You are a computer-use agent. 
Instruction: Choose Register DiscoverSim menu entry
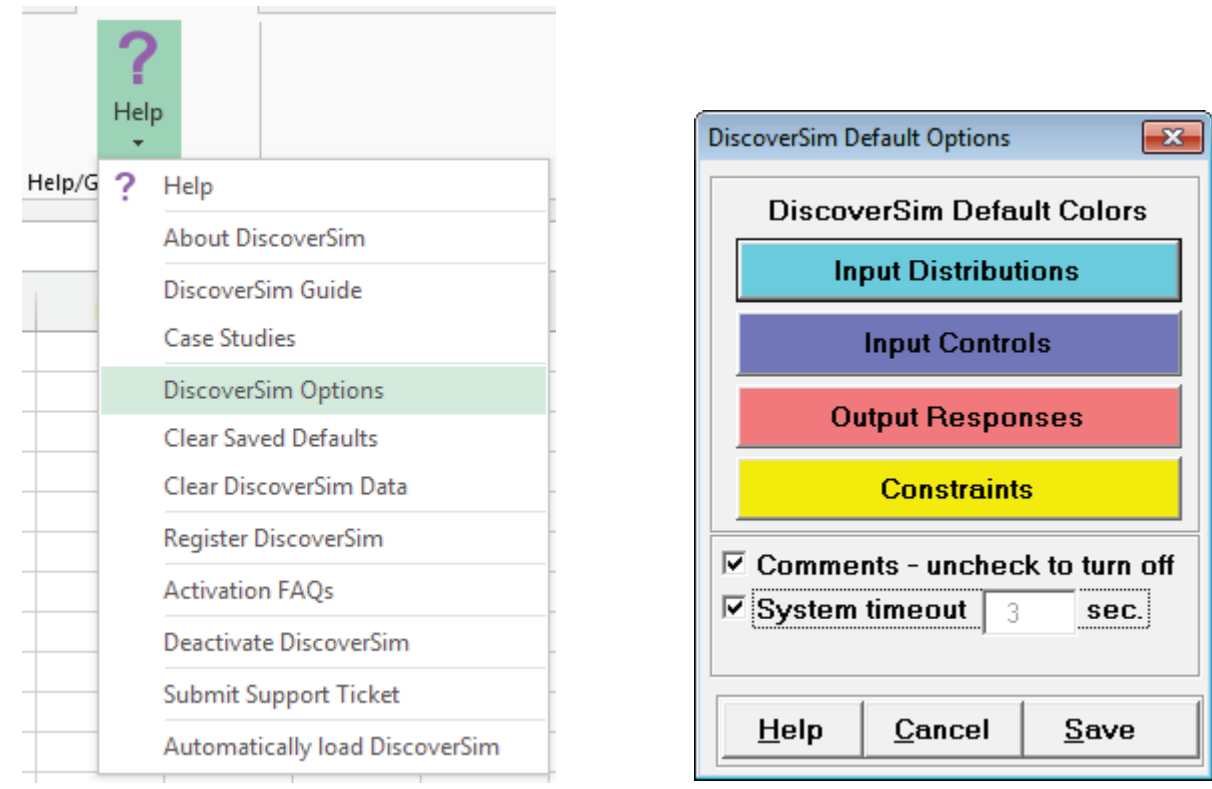click(x=273, y=538)
